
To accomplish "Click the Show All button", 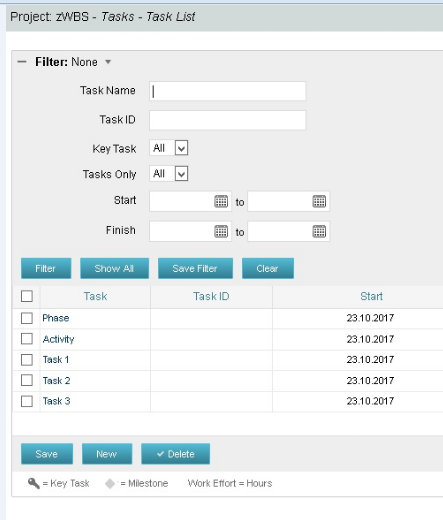I will pos(114,268).
